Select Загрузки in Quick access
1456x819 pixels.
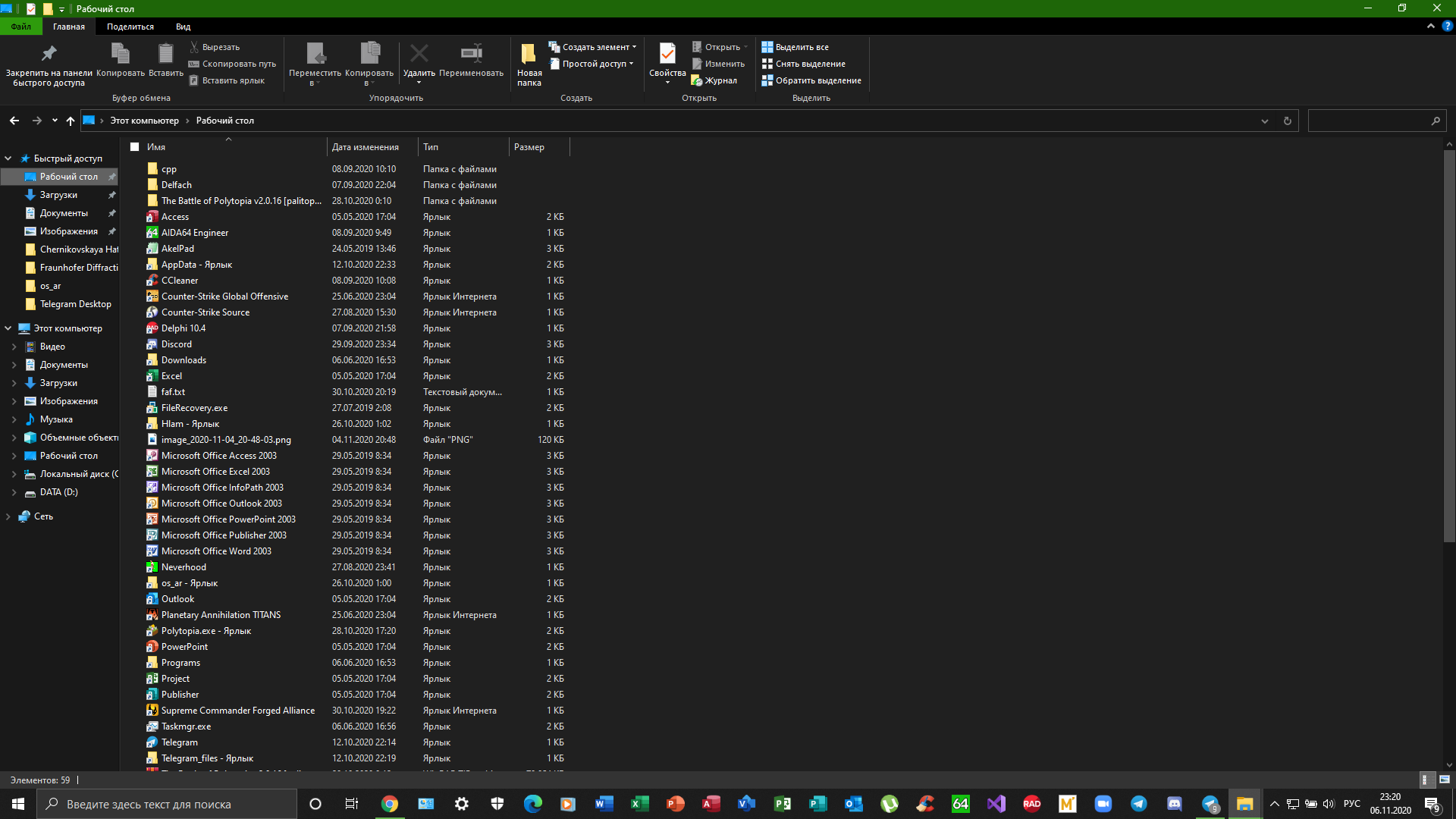pyautogui.click(x=58, y=195)
